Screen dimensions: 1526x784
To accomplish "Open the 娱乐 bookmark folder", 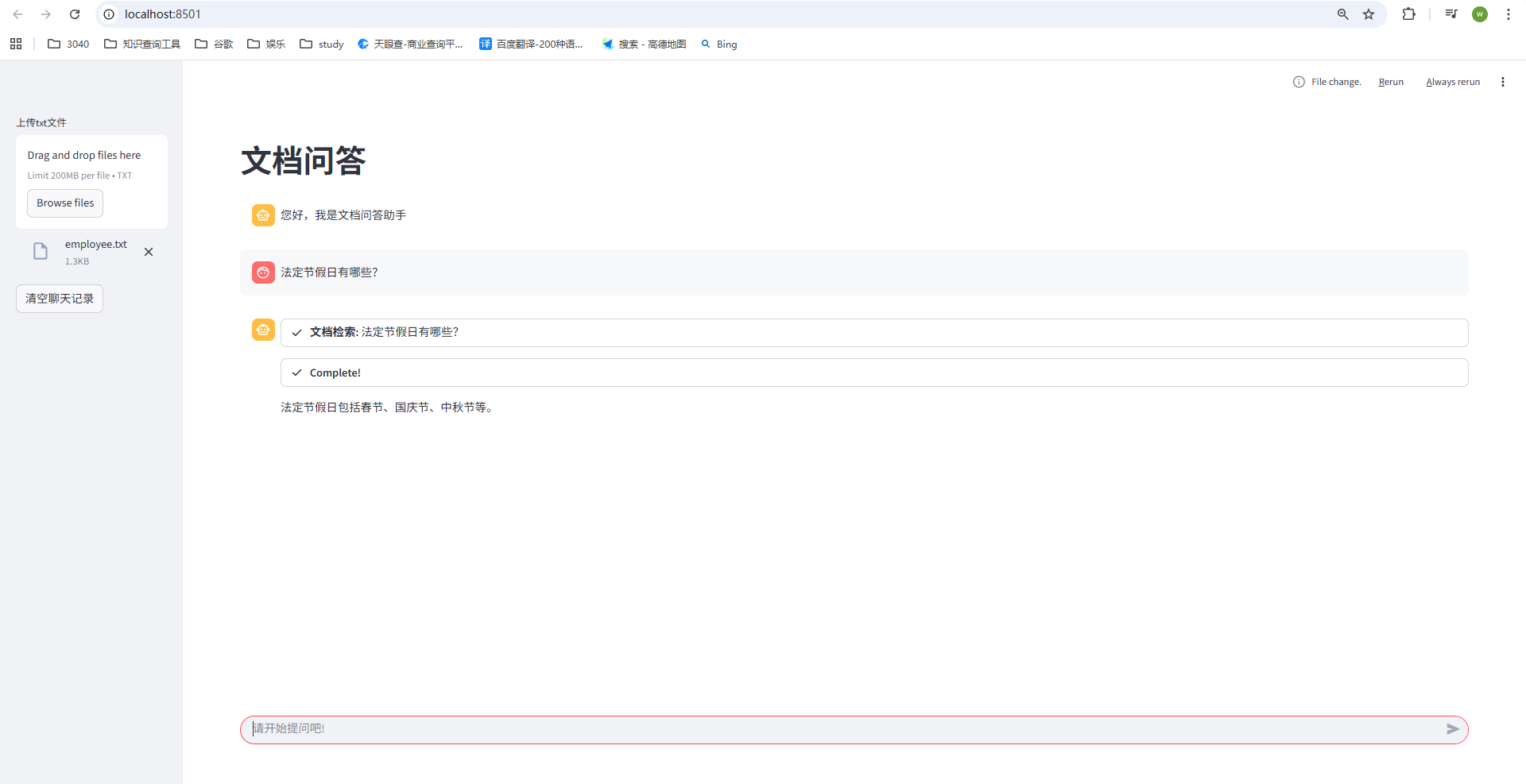I will 266,44.
